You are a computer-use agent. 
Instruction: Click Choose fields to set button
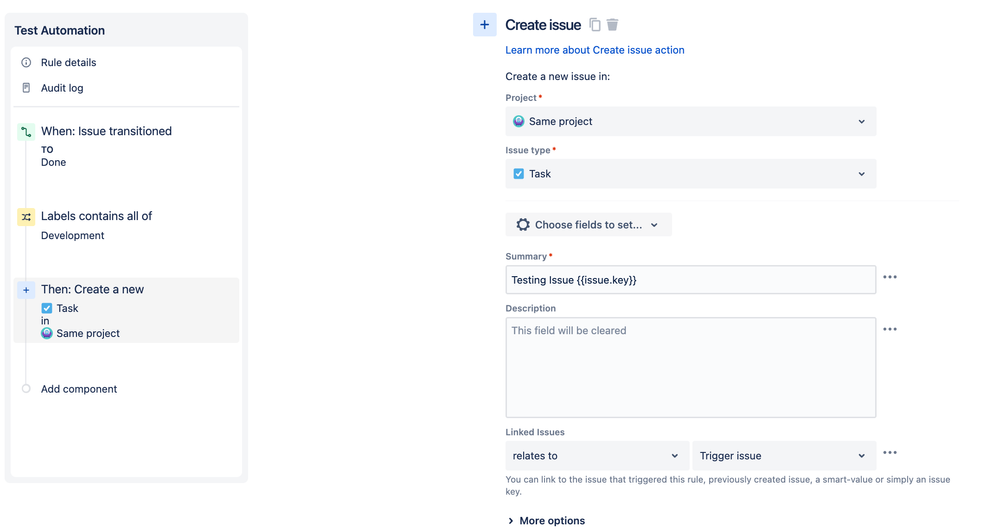588,225
